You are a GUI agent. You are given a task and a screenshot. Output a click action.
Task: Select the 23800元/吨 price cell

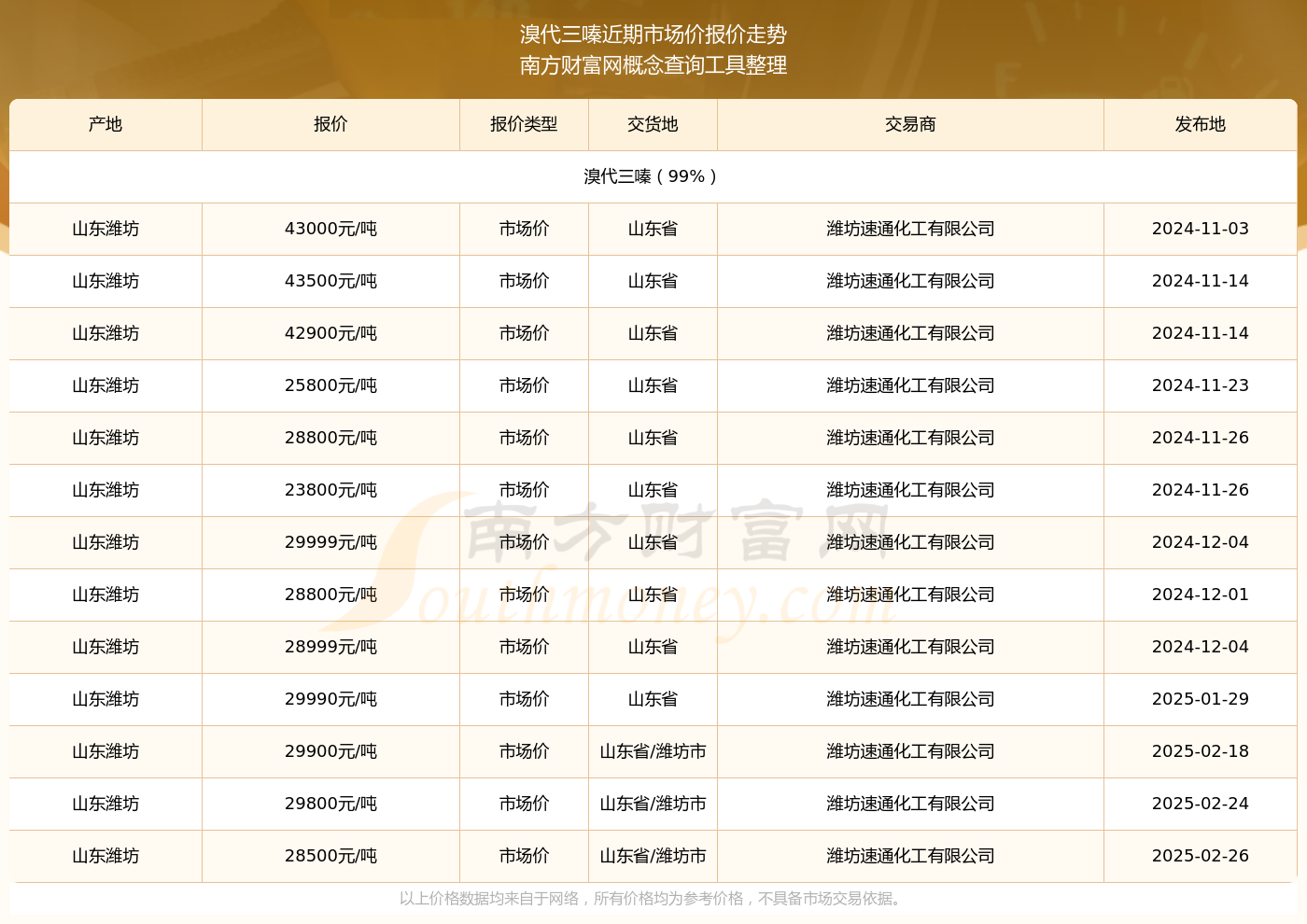[x=330, y=490]
